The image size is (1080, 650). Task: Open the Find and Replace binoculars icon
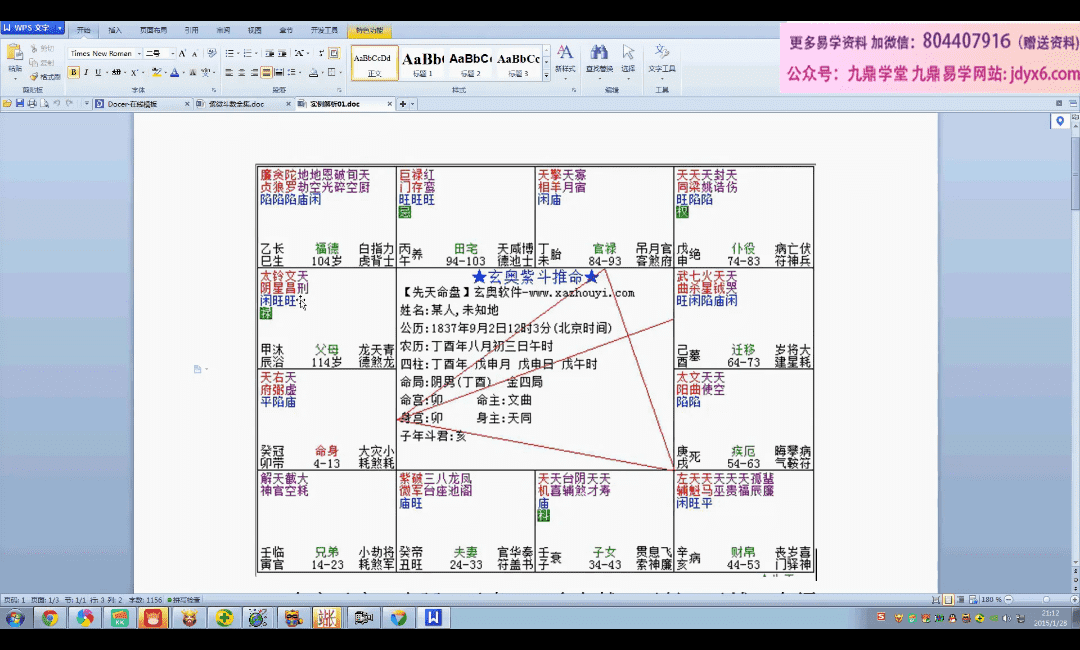(x=599, y=54)
